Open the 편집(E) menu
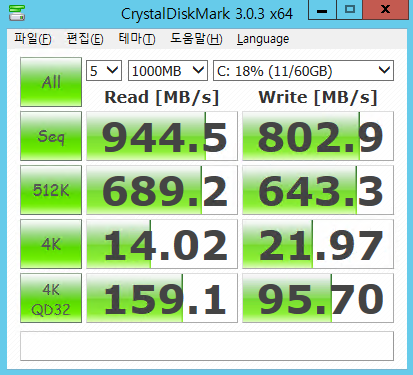This screenshot has height=375, width=413. click(x=85, y=39)
